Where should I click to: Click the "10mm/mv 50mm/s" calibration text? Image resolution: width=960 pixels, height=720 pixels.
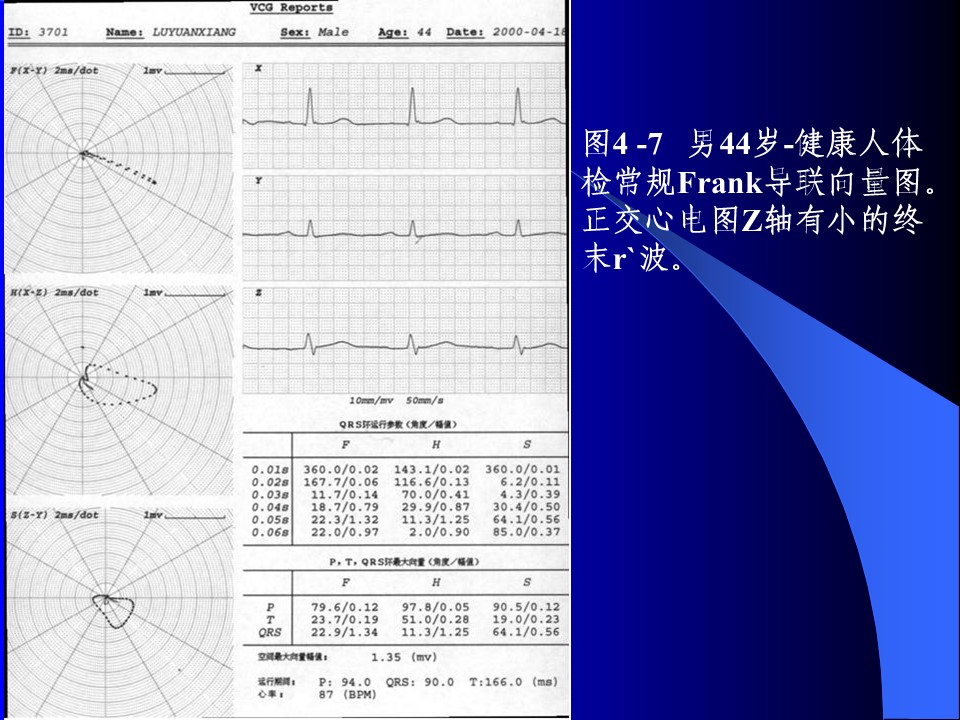click(396, 400)
